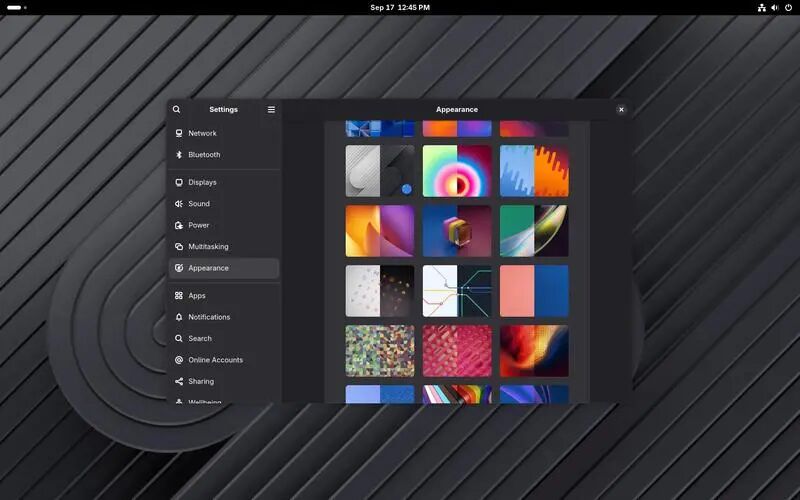
Task: Open the Settings search icon
Action: 177,109
